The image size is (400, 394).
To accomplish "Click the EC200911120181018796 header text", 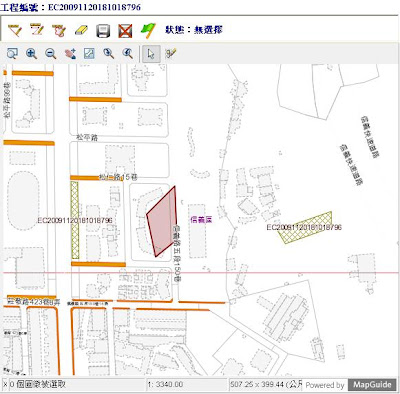I will [x=94, y=7].
